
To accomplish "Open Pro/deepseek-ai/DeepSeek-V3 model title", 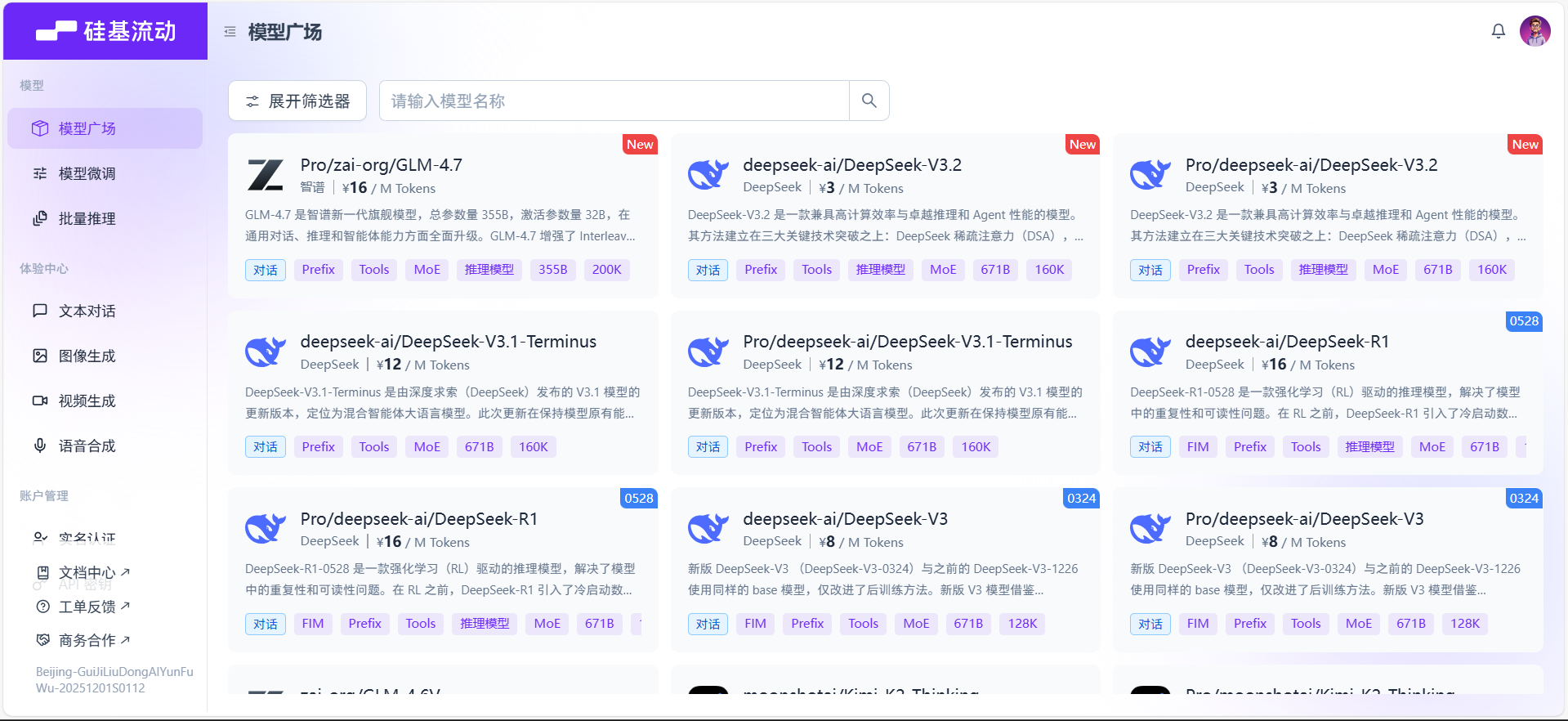I will [1305, 519].
